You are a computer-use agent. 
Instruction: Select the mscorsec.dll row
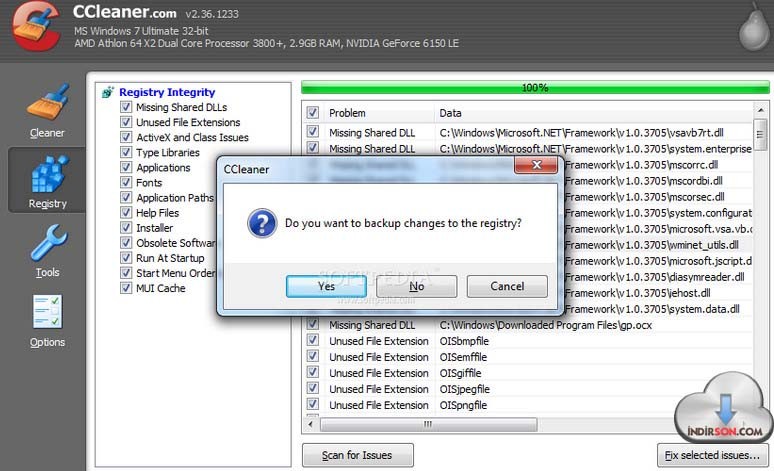click(644, 197)
